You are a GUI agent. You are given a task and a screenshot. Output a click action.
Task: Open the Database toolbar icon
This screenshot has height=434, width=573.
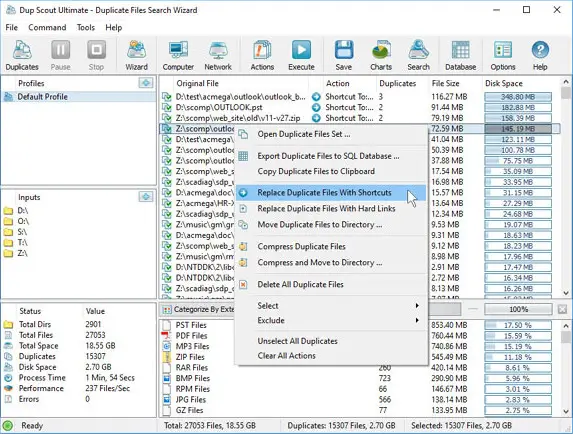[460, 50]
